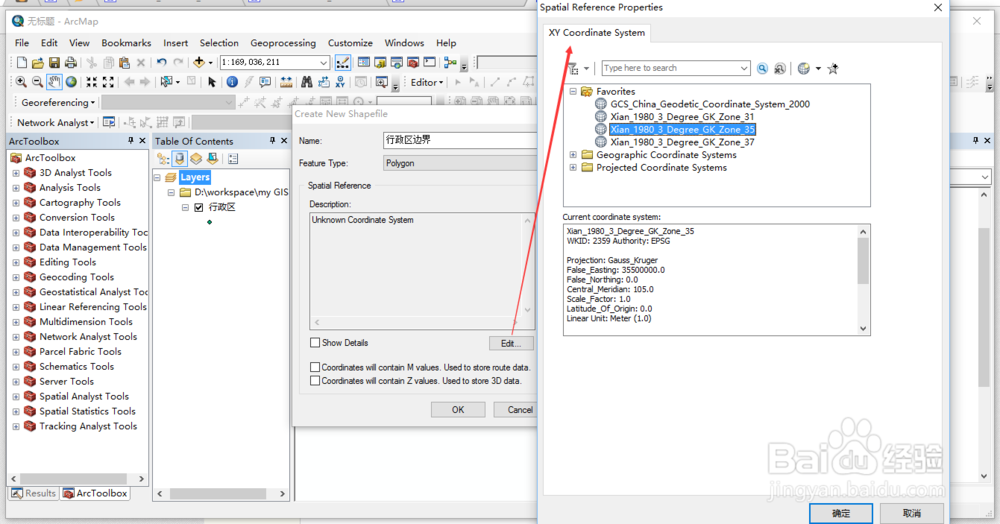Click the Add to Favorites star icon
The height and width of the screenshot is (524, 1000).
833,69
